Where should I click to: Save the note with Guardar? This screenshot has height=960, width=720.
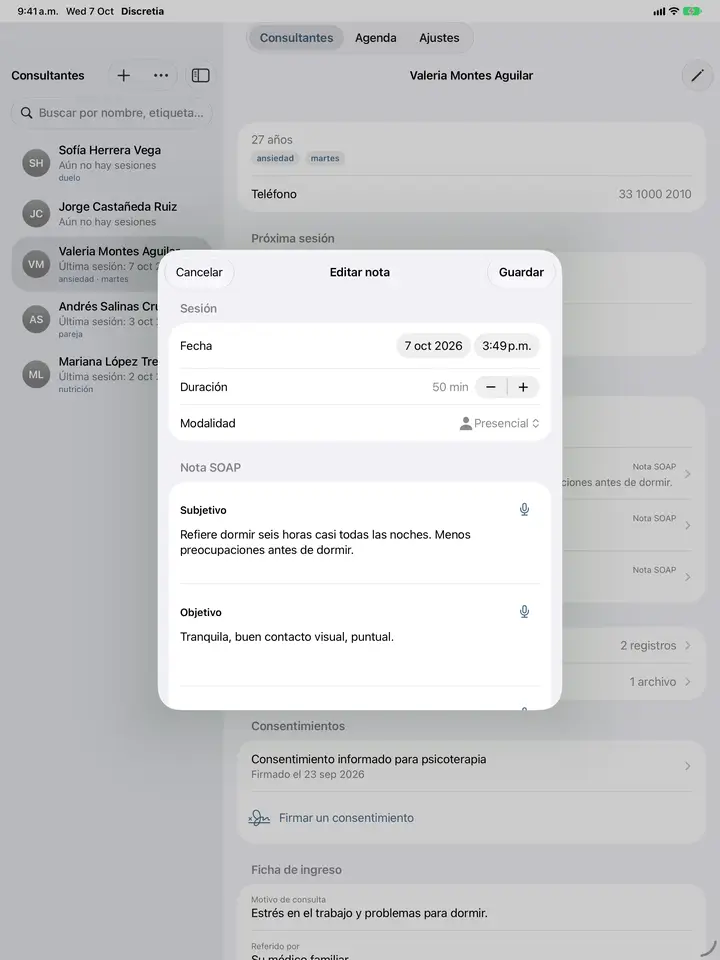point(521,272)
